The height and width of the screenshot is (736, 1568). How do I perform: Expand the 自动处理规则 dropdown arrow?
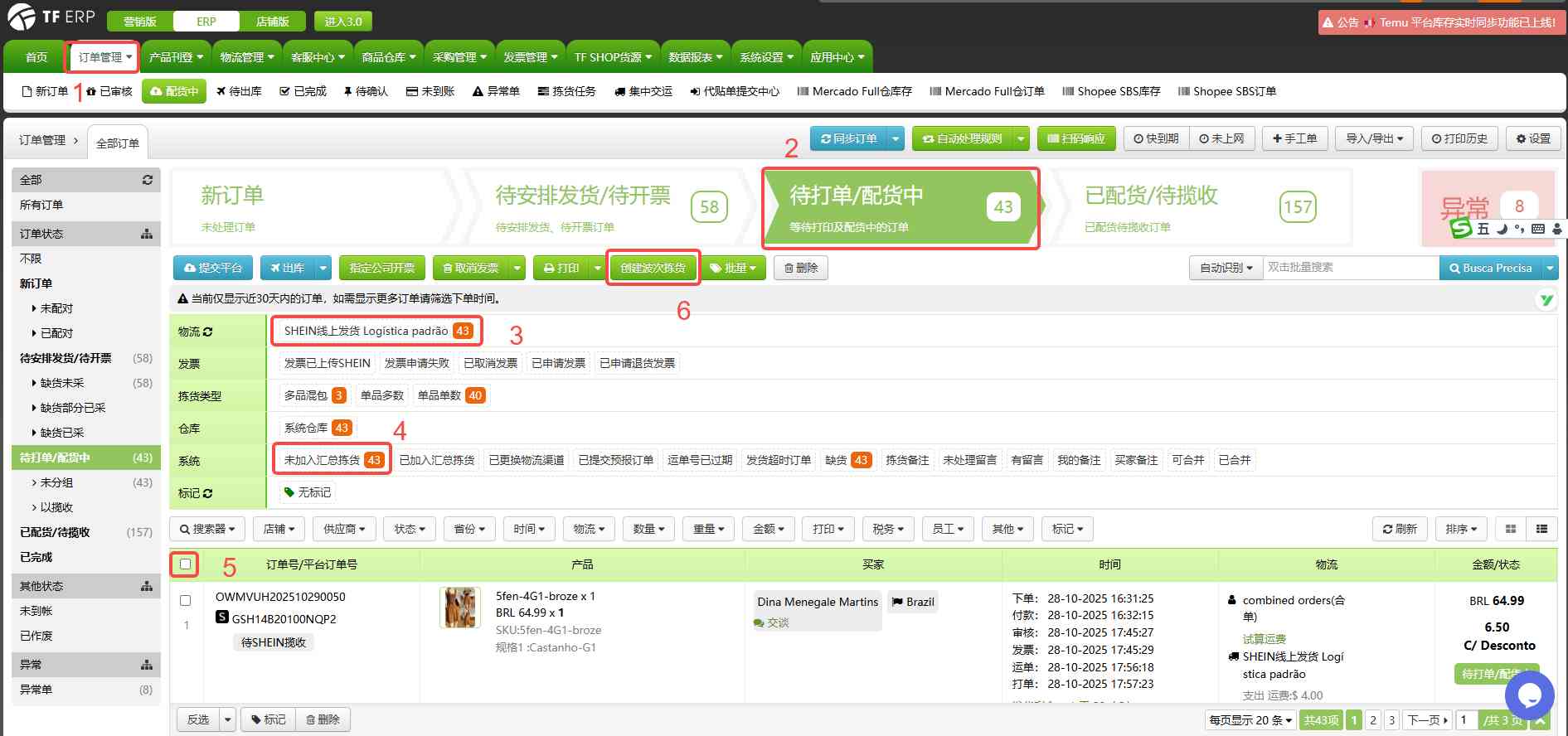pos(1022,138)
